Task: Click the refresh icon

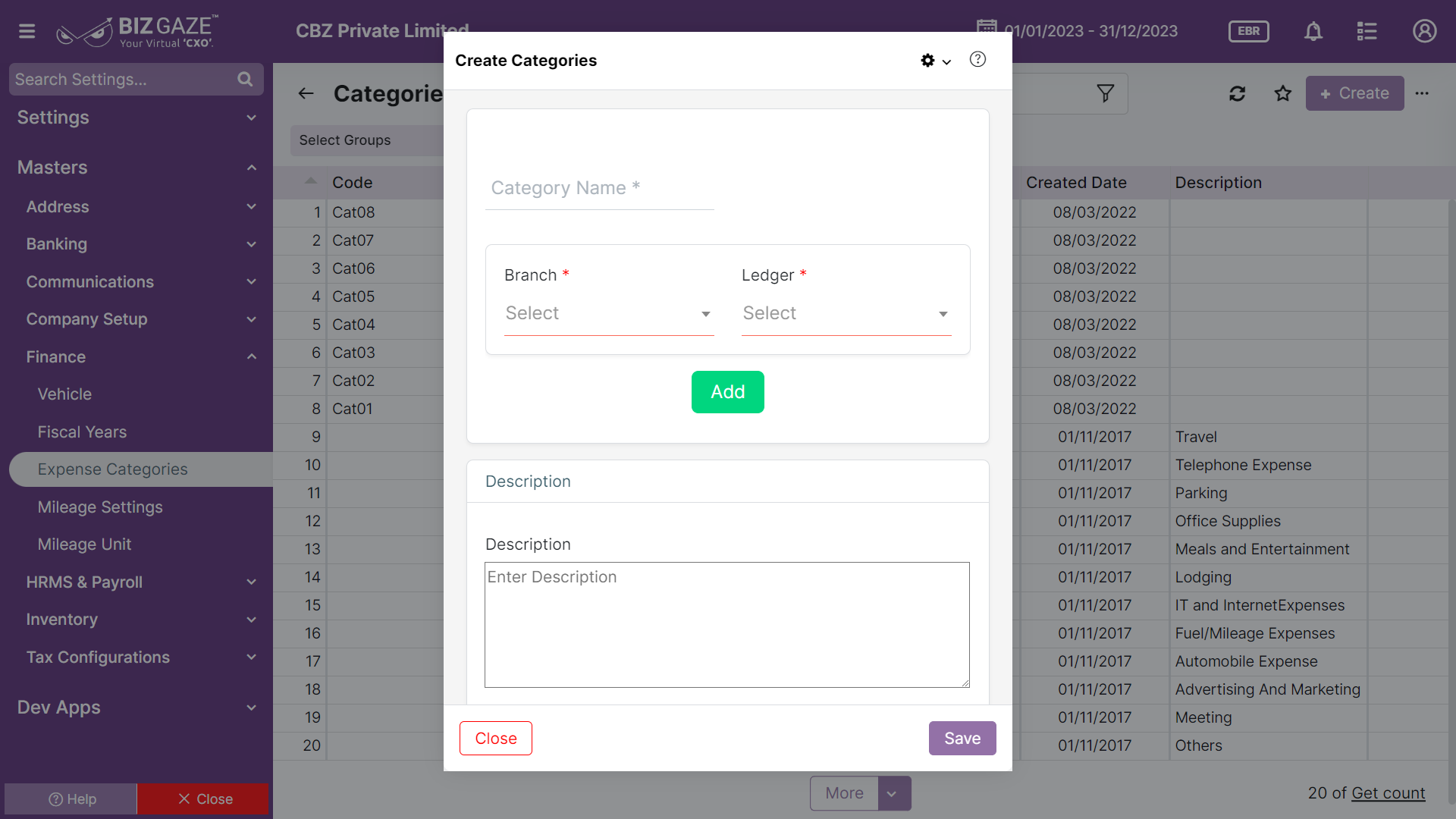Action: click(1238, 93)
